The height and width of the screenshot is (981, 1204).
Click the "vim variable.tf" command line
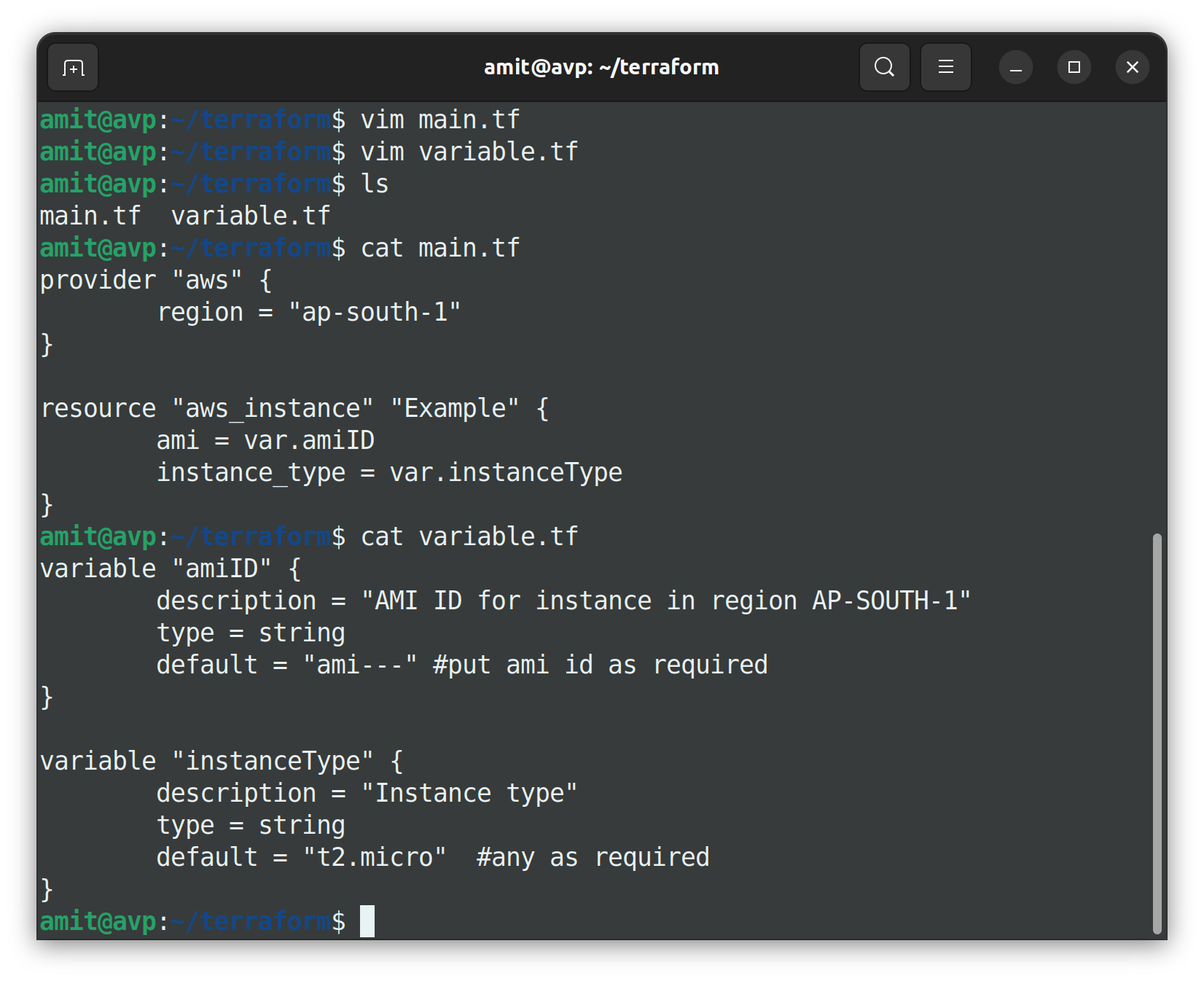309,152
